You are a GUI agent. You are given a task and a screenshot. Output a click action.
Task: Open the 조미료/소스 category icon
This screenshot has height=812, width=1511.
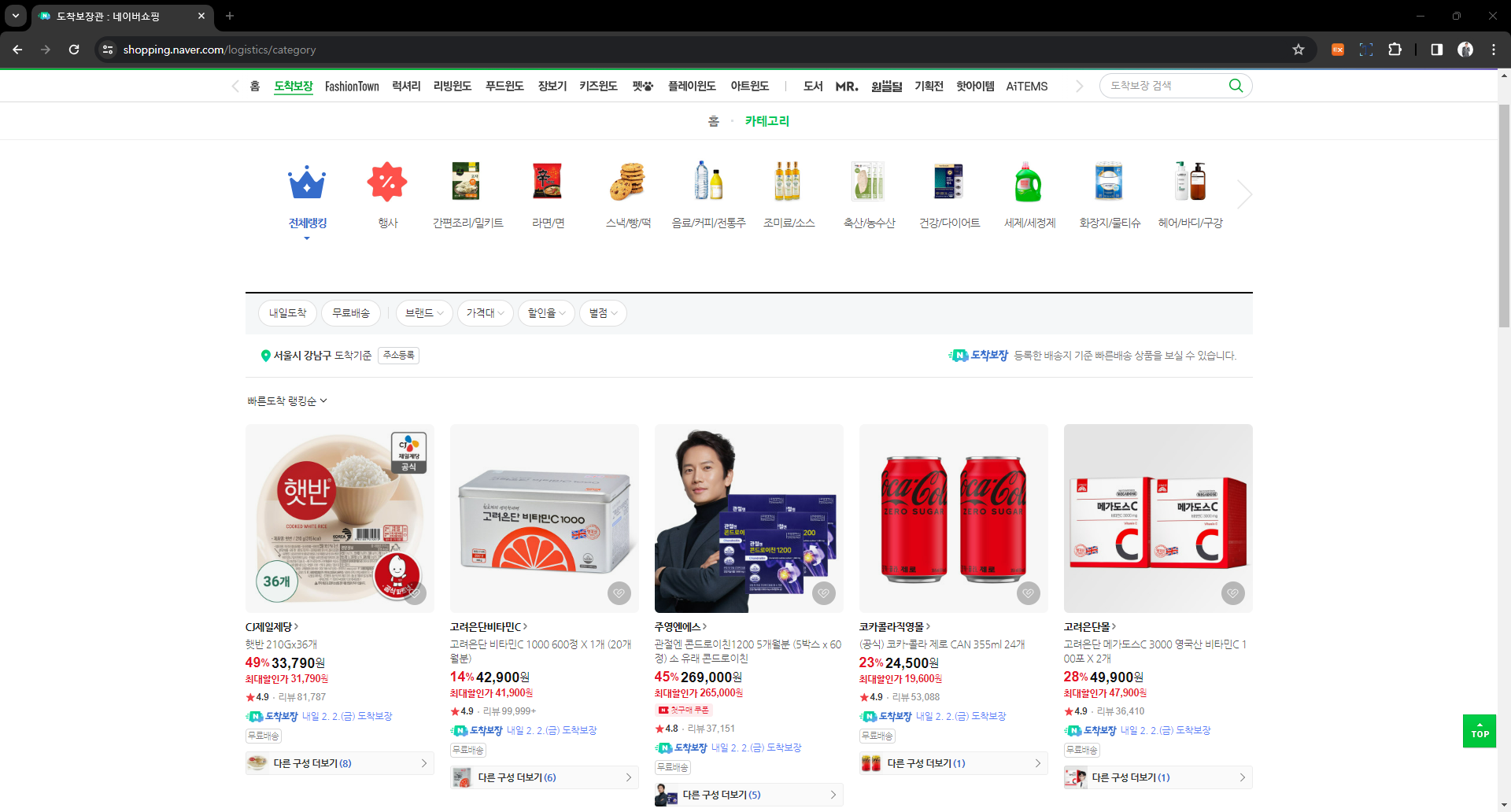(x=789, y=182)
